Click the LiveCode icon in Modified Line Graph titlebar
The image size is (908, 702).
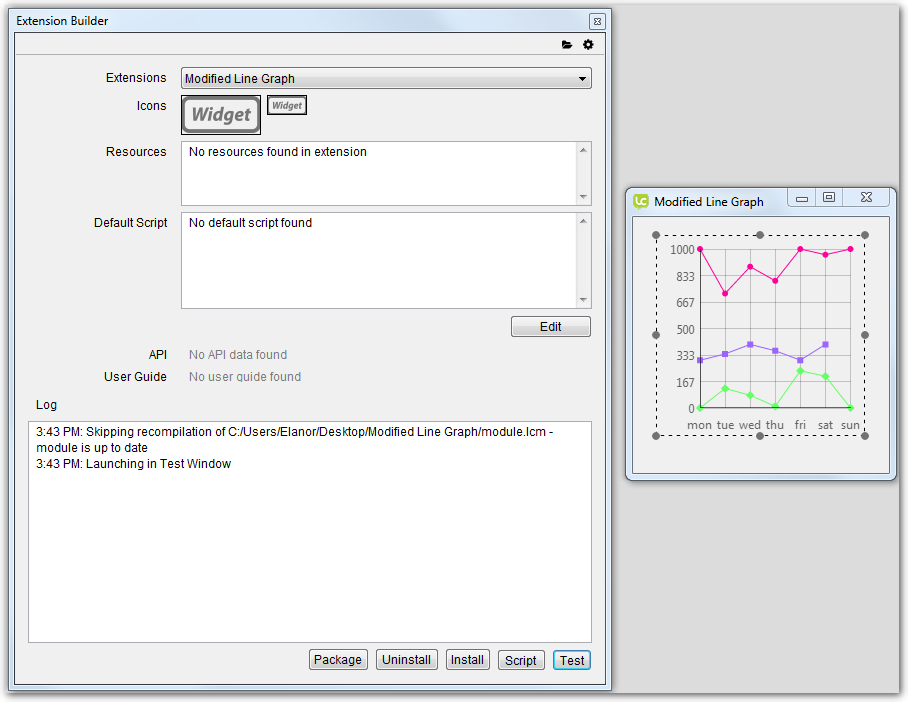tap(641, 201)
